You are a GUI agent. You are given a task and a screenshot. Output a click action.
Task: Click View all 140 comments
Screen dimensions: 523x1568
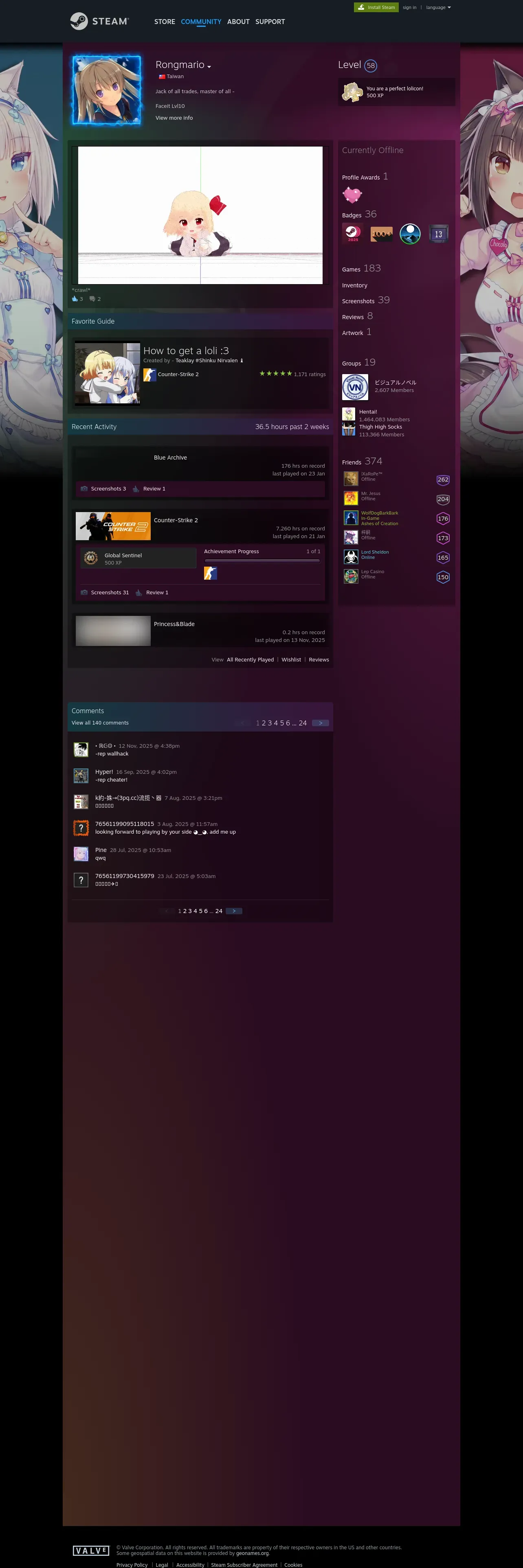100,723
